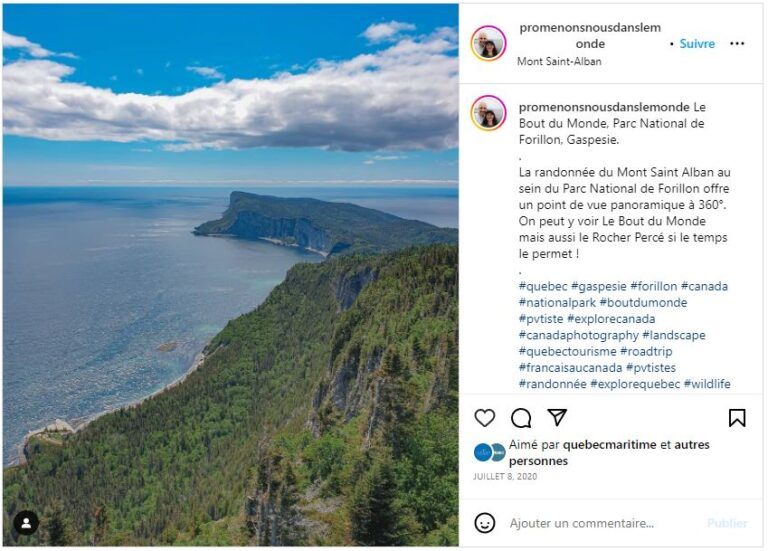Screen dimensions: 768x551
Task: Share post with paper plane icon
Action: pyautogui.click(x=557, y=417)
